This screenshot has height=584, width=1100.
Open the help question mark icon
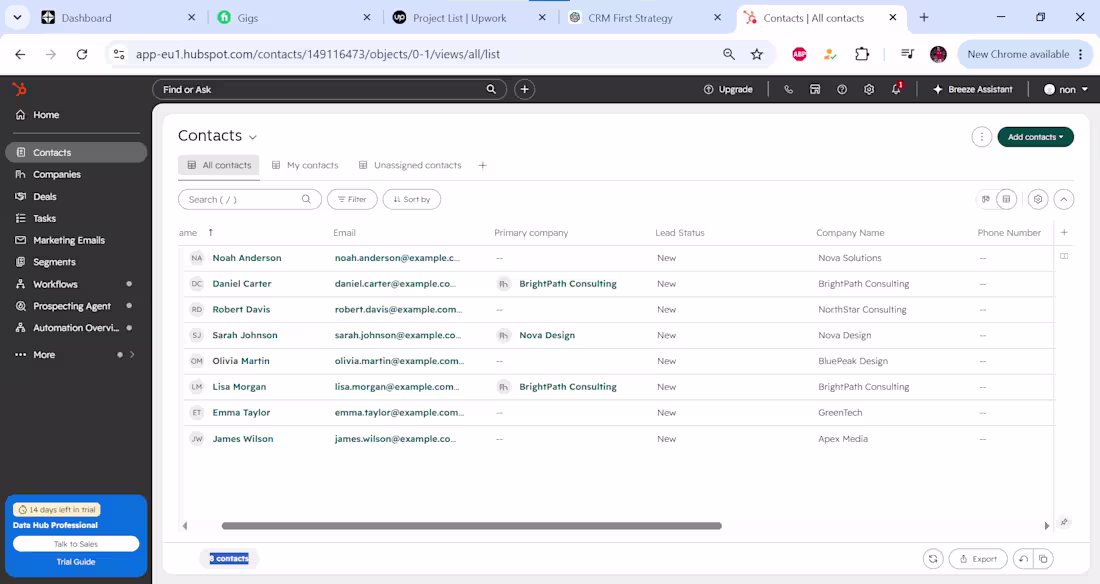842,89
